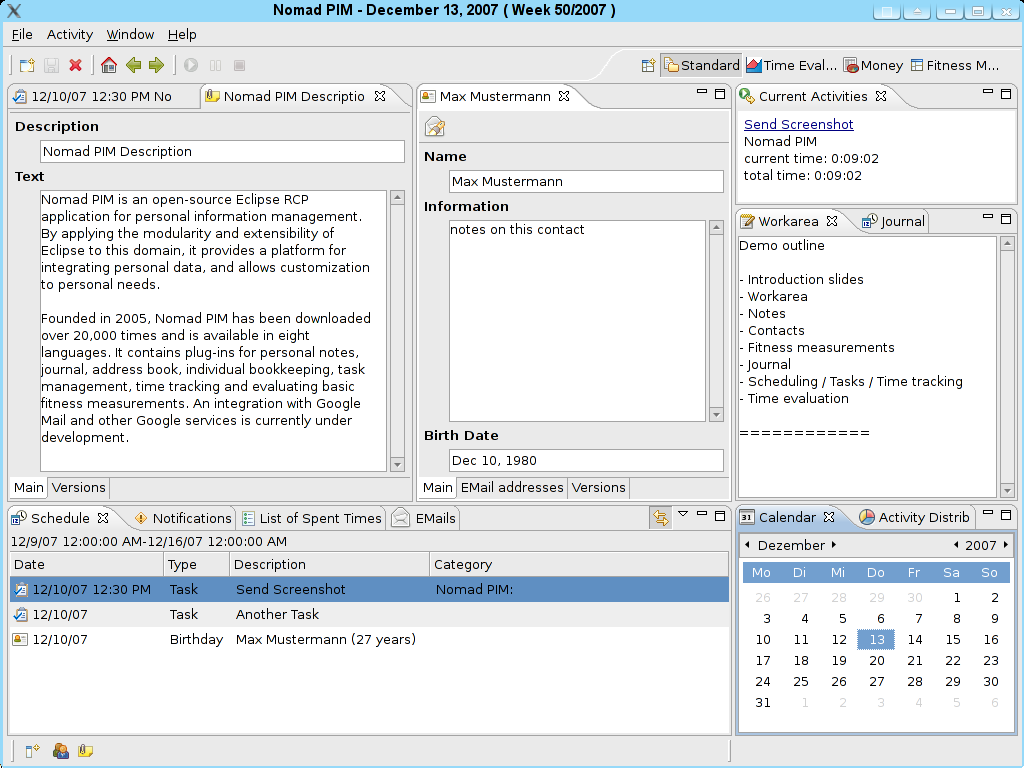Open the Schedule panel view menu dropdown arrow
The image size is (1024, 768).
click(683, 514)
